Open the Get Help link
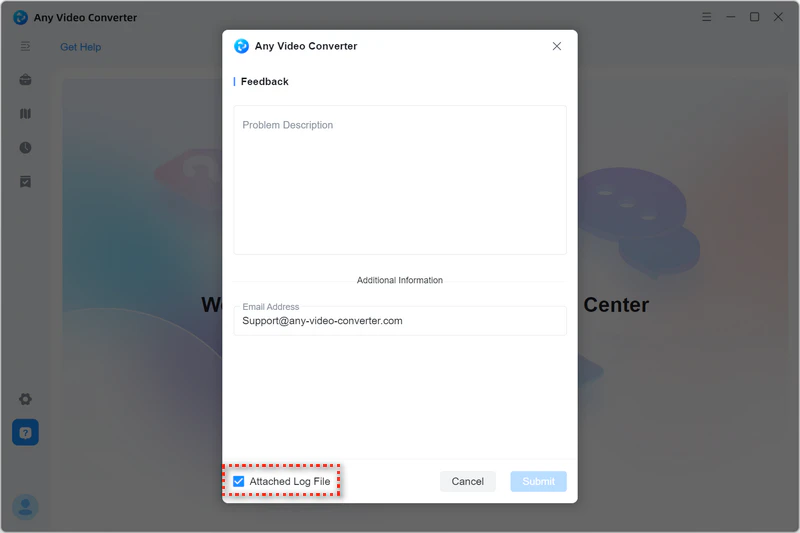This screenshot has height=533, width=800. (x=81, y=47)
